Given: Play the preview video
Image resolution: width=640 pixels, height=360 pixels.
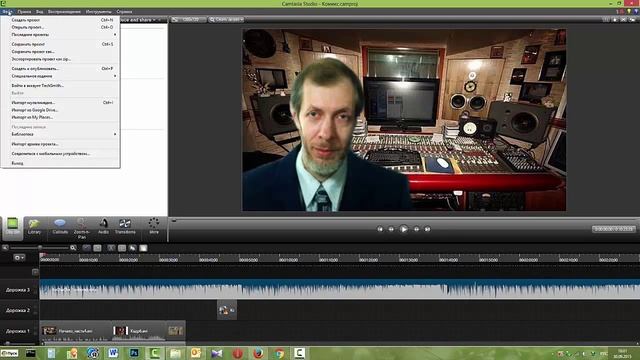Looking at the screenshot, I should pos(403,229).
